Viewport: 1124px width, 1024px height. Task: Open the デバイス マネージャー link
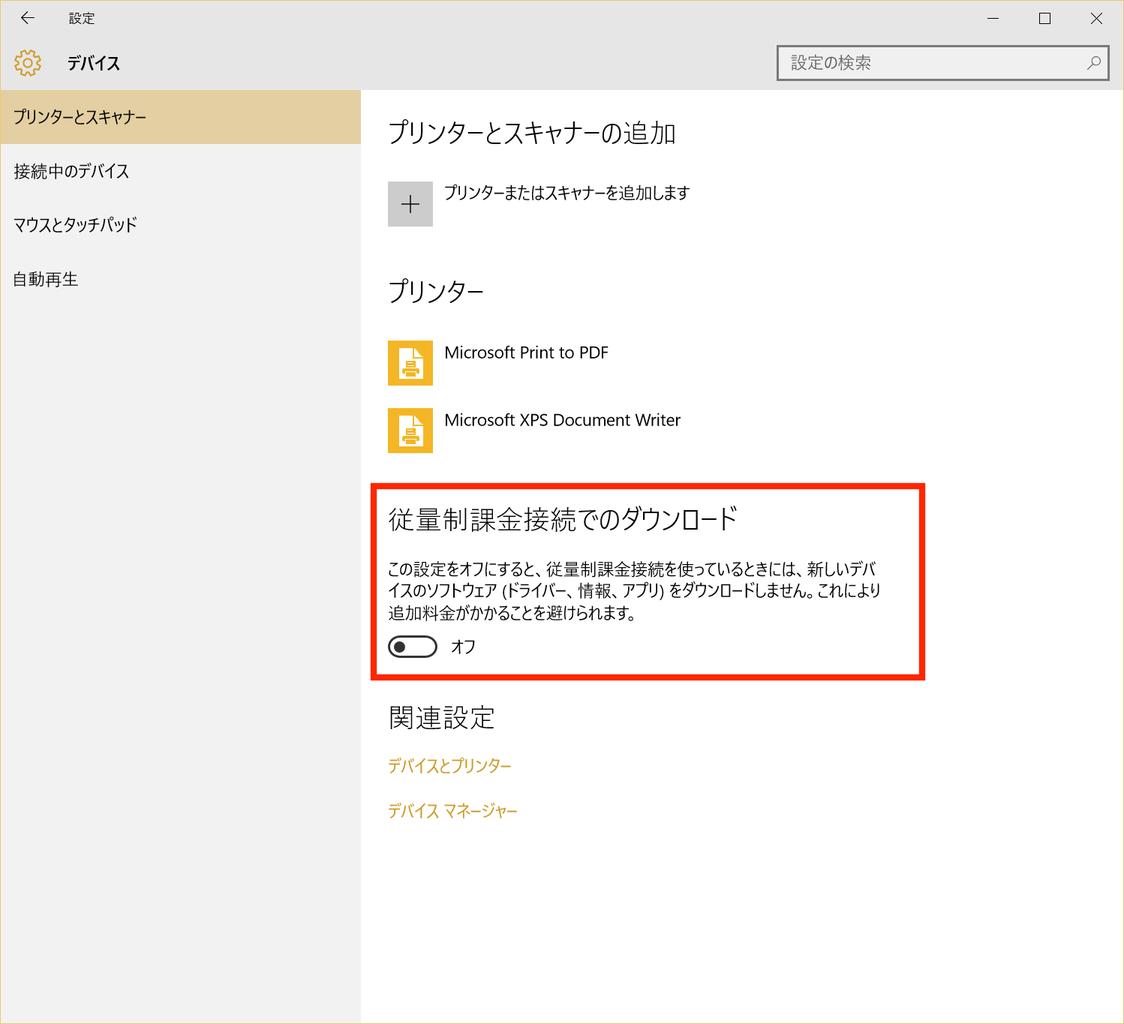pos(452,811)
